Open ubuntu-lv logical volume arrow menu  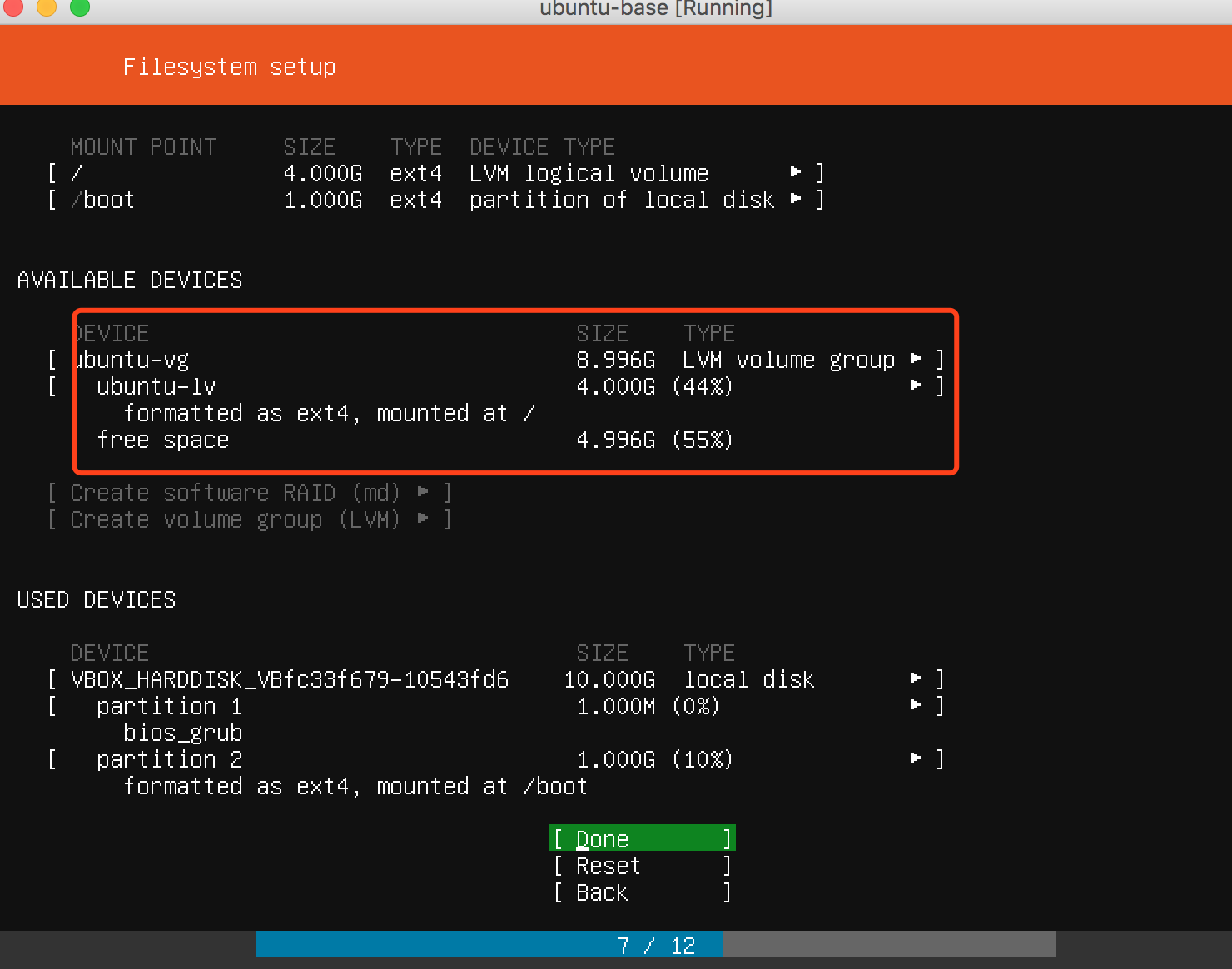click(x=916, y=385)
